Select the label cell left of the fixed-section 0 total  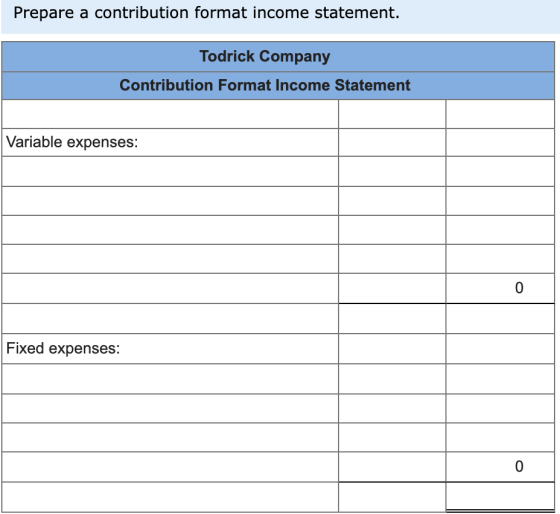point(170,466)
